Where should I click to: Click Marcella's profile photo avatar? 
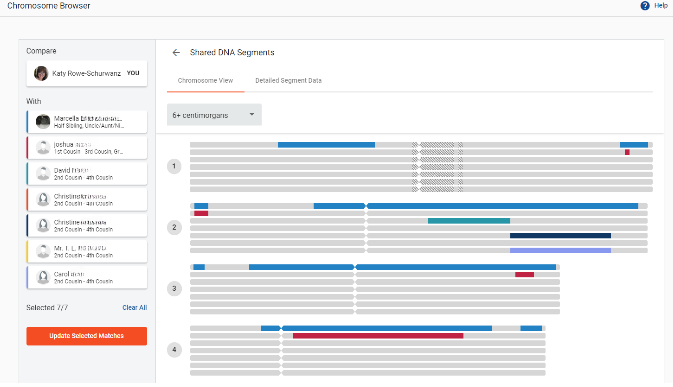(43, 121)
